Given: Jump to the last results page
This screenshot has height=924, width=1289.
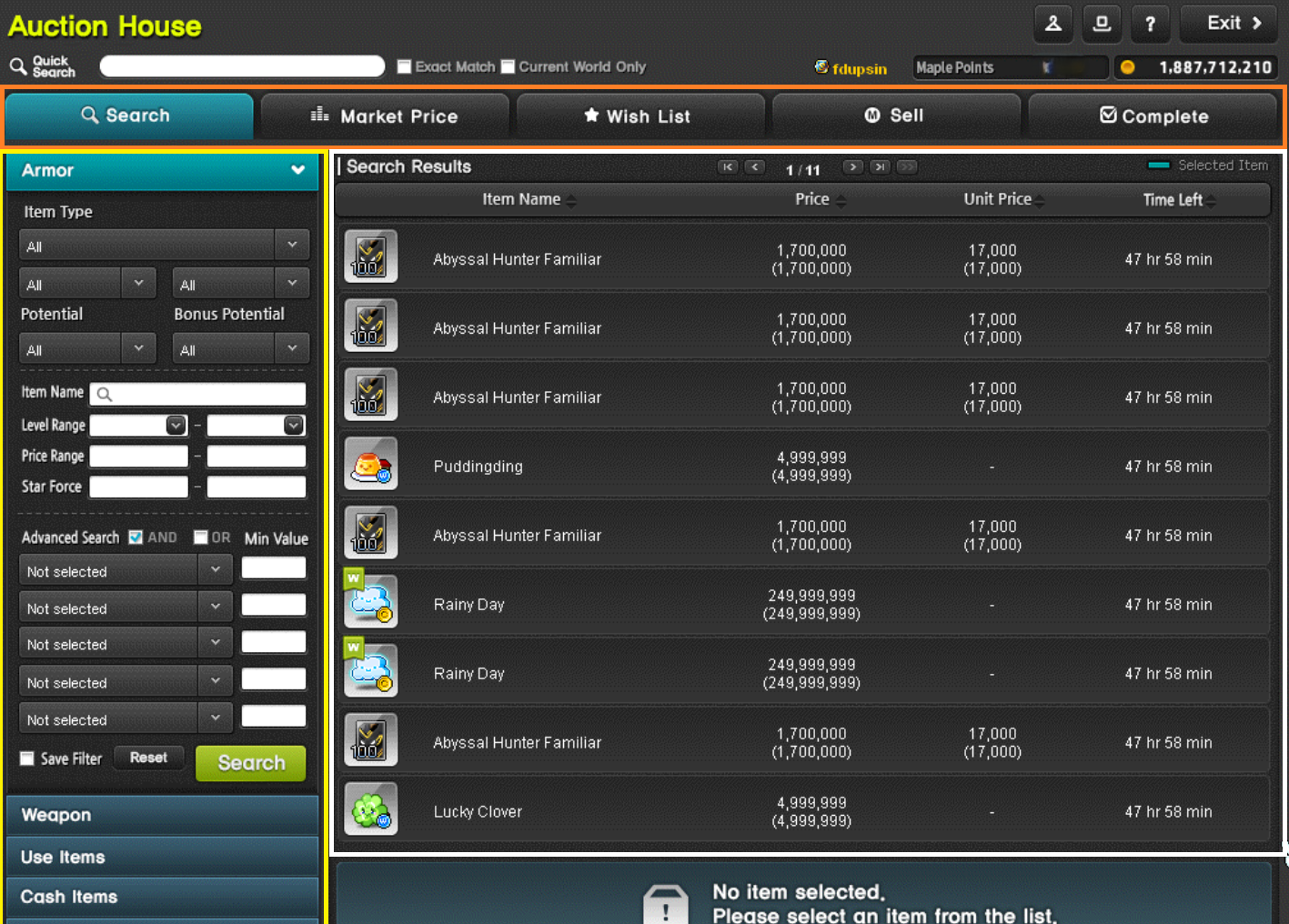Looking at the screenshot, I should point(880,167).
